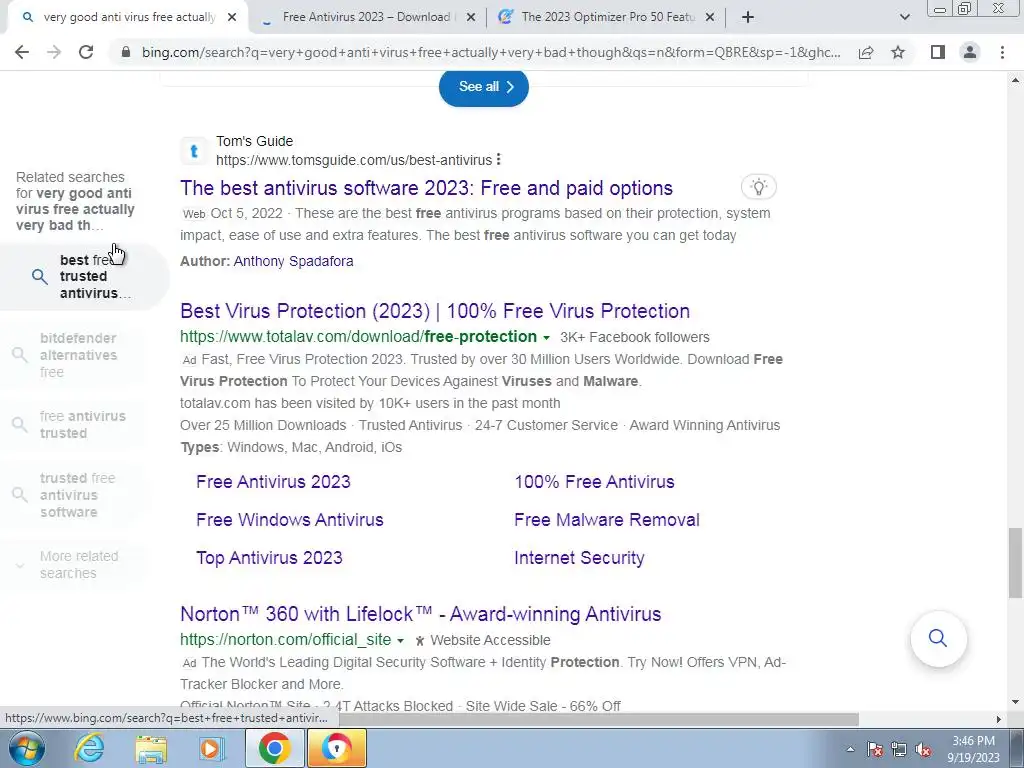Image resolution: width=1024 pixels, height=768 pixels.
Task: Open the Free Antivirus 2023 sitelink
Action: pyautogui.click(x=273, y=482)
